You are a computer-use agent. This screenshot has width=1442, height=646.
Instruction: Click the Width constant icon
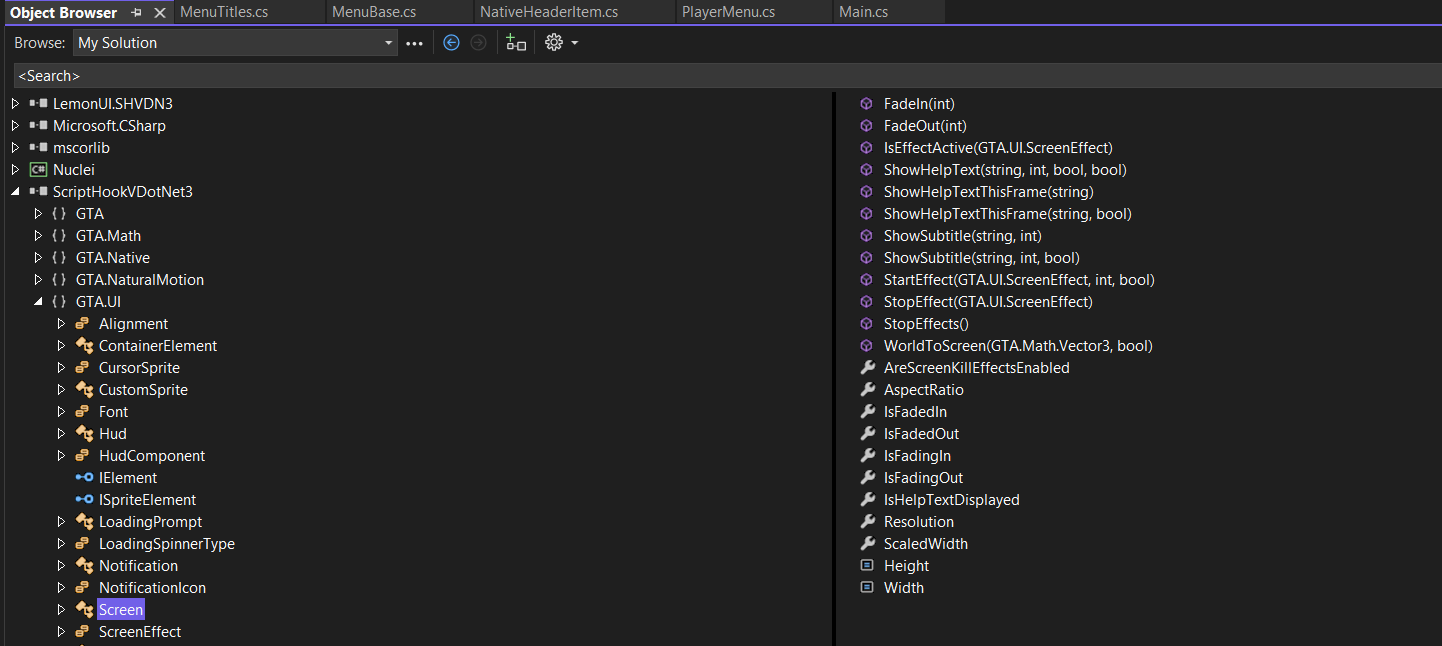(867, 588)
